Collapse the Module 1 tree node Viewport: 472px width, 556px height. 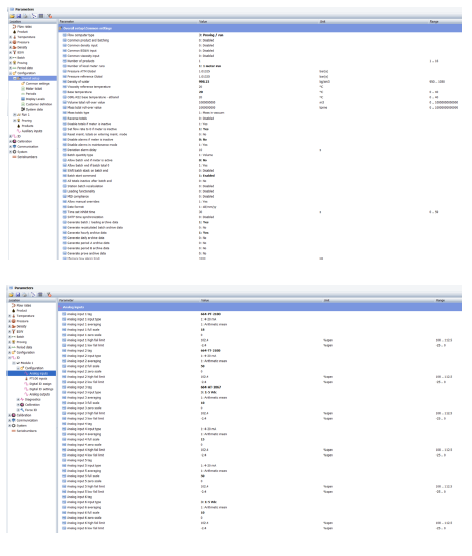pos(14,363)
